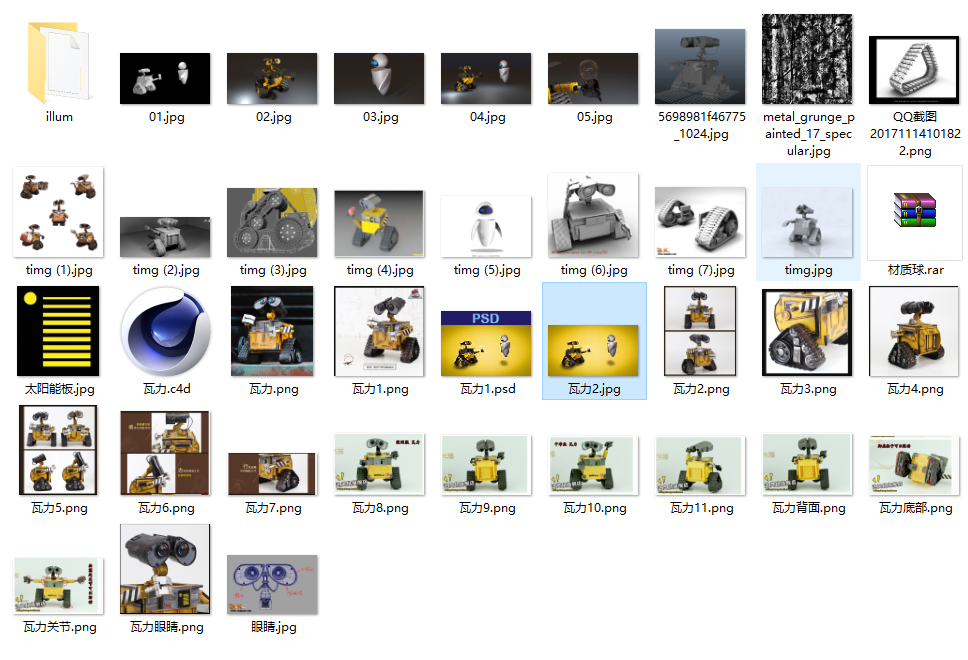Click the selected 瓦力2.jpg thumbnail
968x660 pixels.
pyautogui.click(x=593, y=351)
